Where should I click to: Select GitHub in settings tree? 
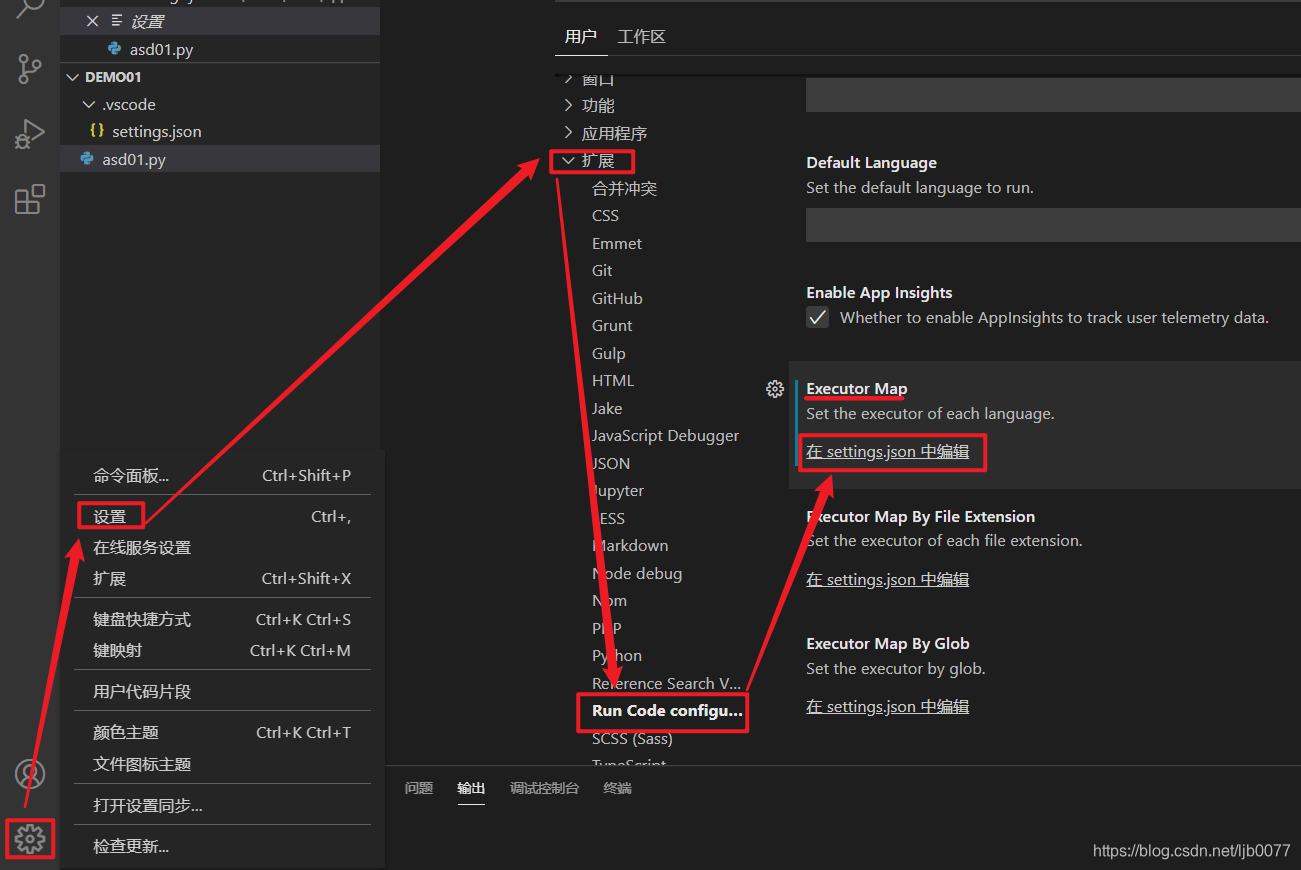pos(617,298)
